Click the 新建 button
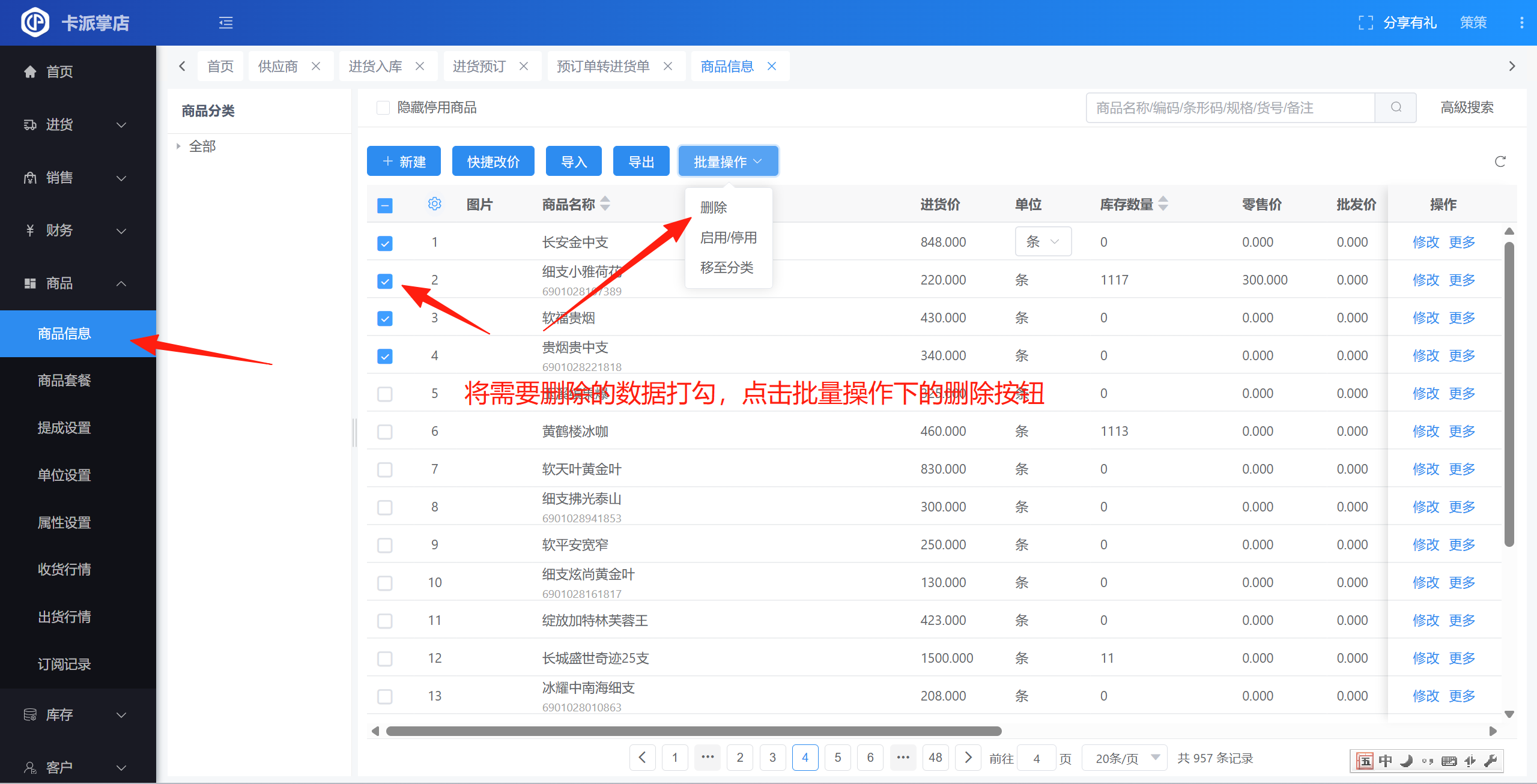 (404, 161)
